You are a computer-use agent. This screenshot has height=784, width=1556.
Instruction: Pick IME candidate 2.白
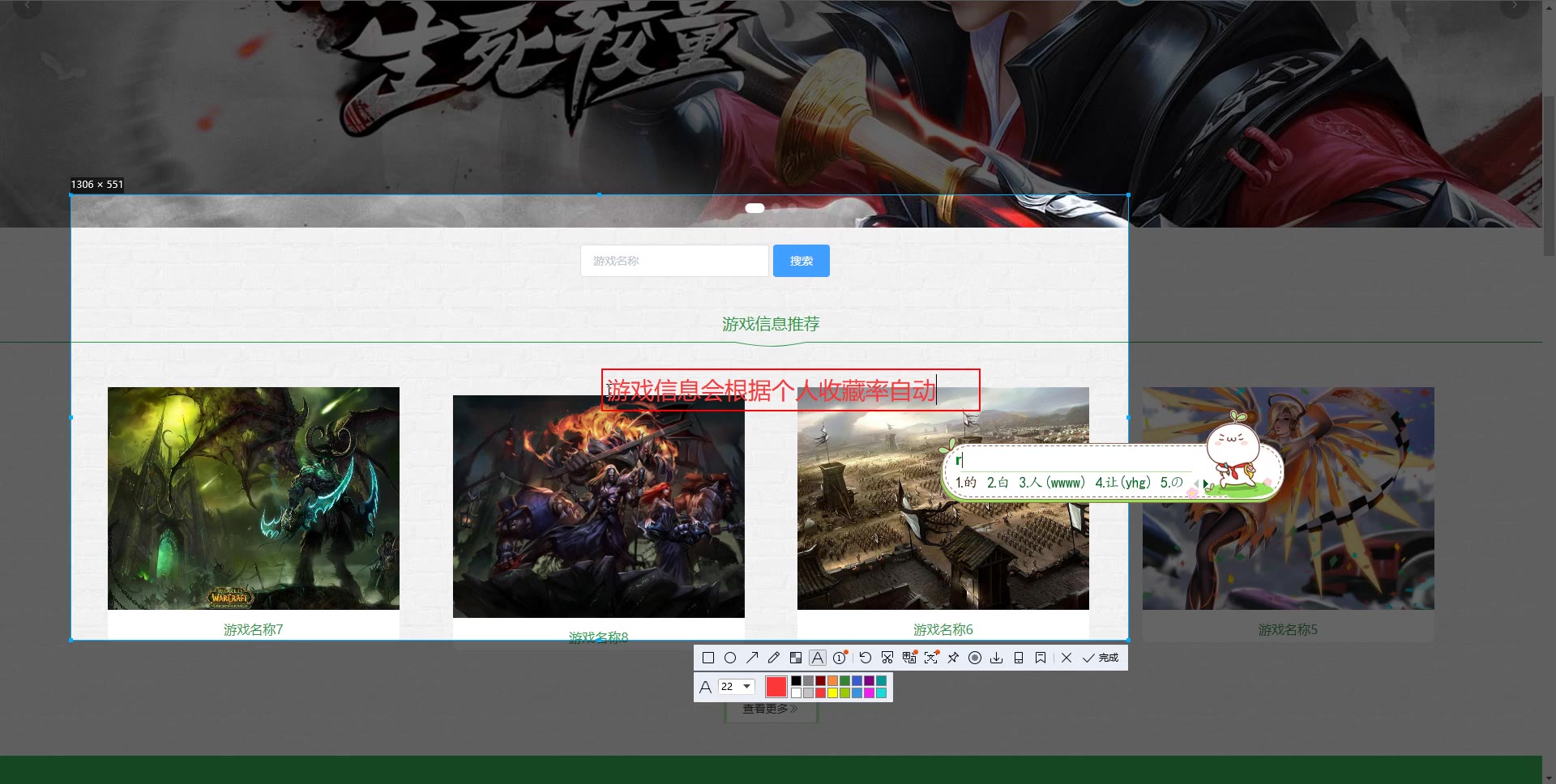coord(998,483)
